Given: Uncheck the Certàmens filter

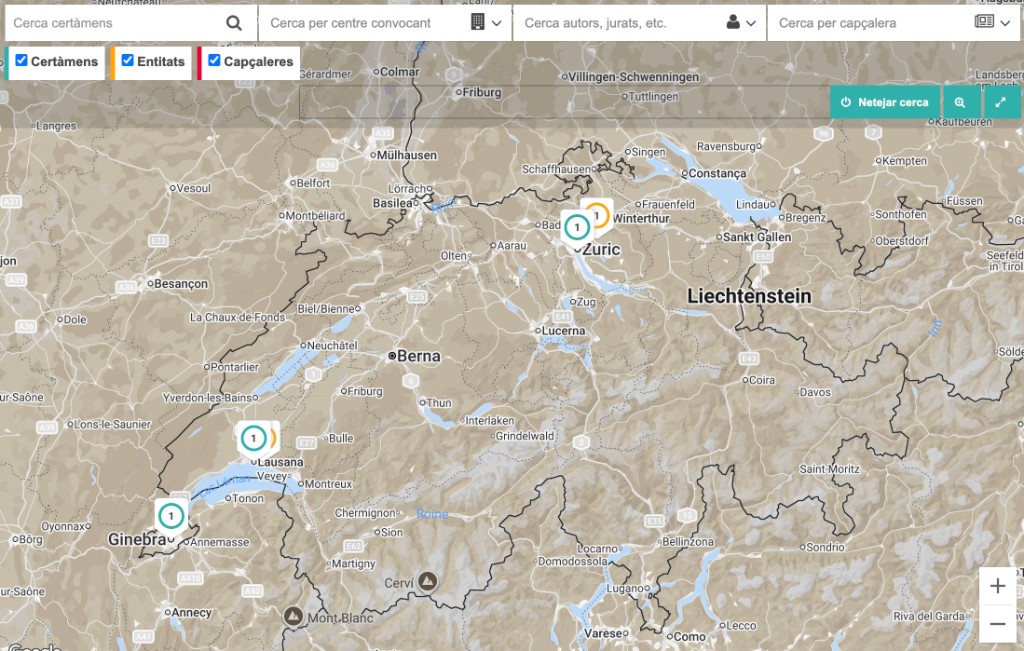Looking at the screenshot, I should (x=23, y=62).
